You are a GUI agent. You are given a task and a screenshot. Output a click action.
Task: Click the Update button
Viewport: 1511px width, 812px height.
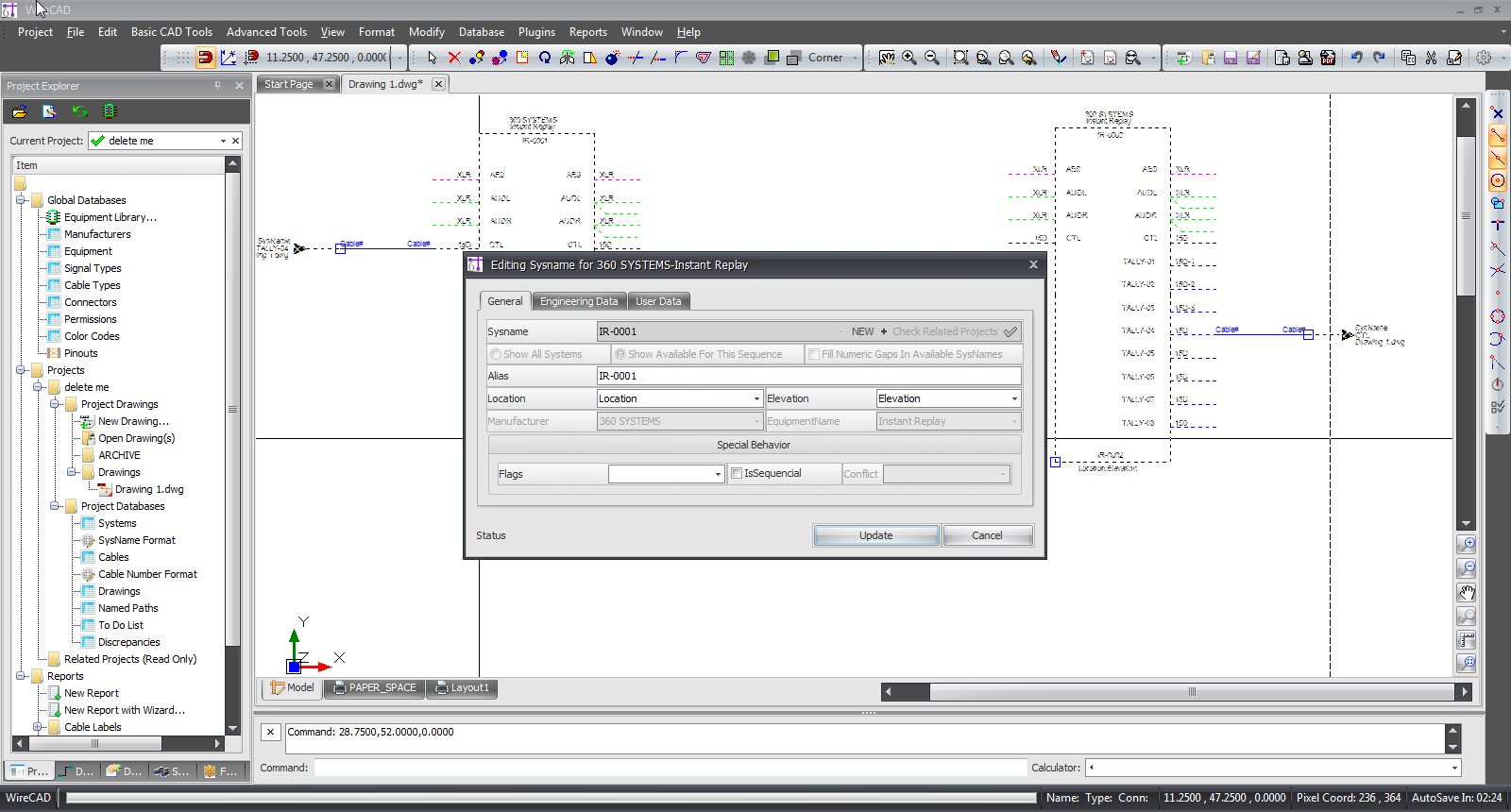[x=876, y=535]
